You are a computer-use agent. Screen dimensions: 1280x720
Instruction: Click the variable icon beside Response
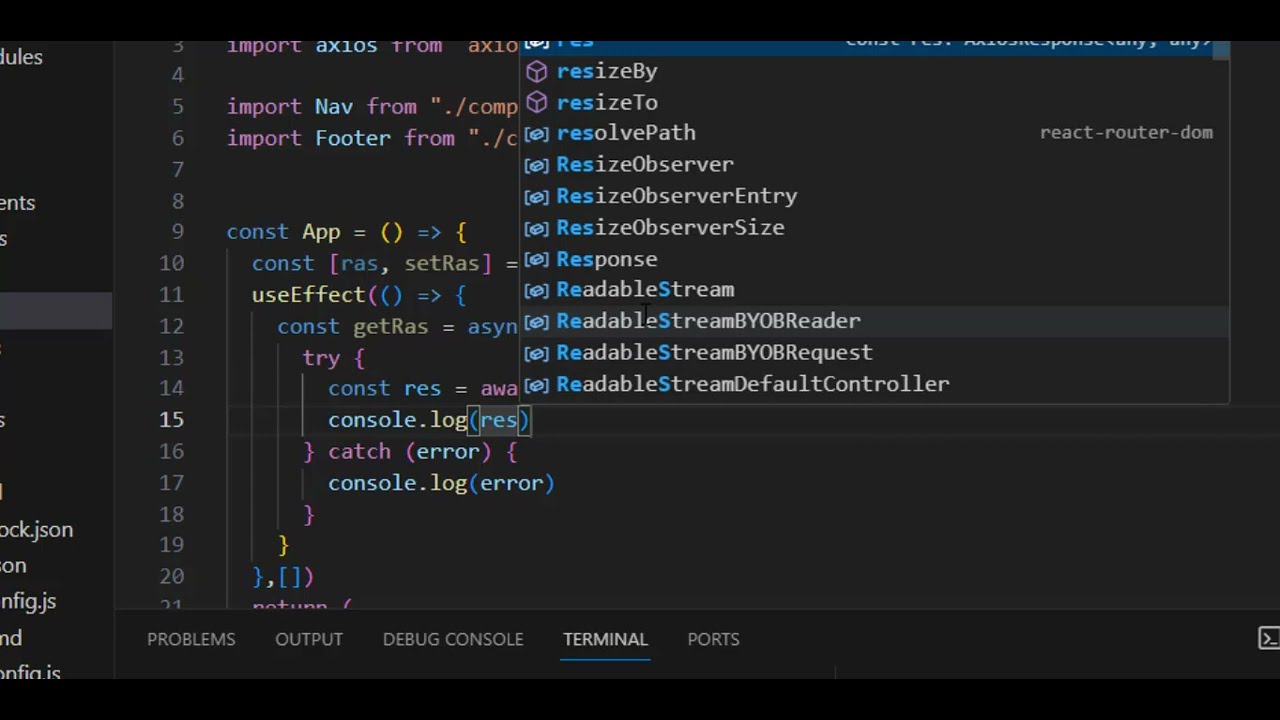point(537,260)
